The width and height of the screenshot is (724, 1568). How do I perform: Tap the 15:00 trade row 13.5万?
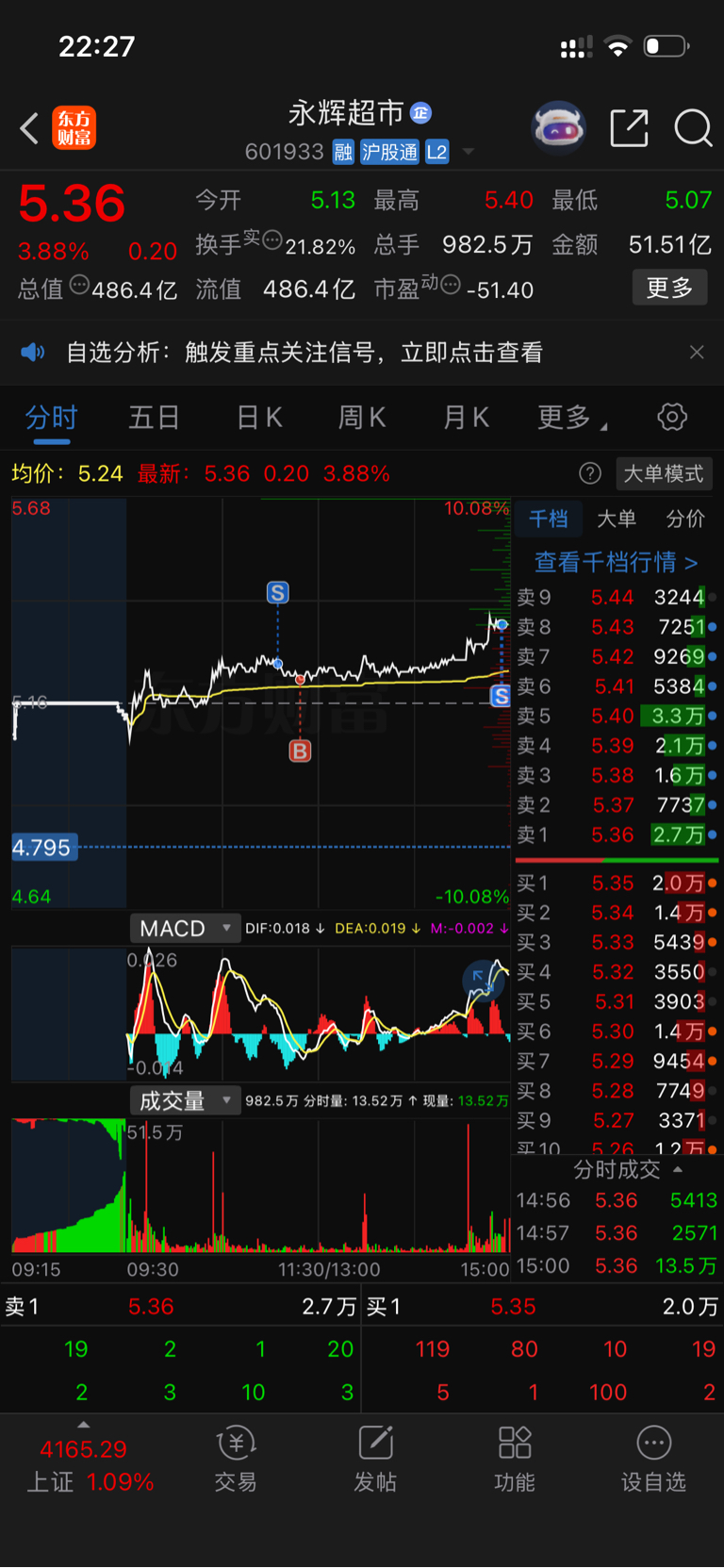(x=617, y=1266)
